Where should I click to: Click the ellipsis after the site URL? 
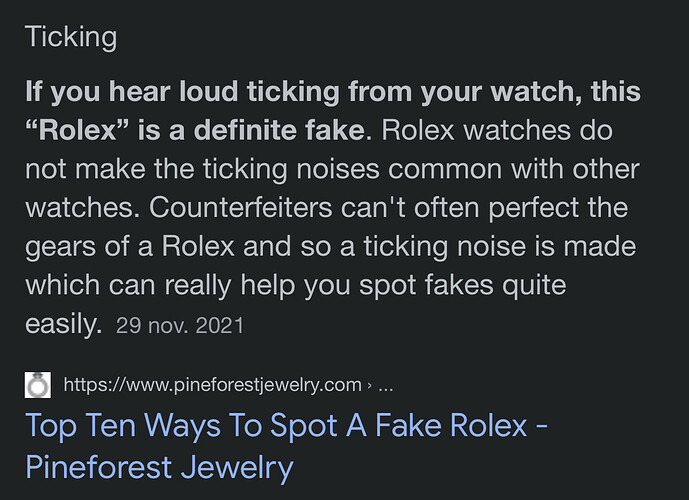coord(385,389)
